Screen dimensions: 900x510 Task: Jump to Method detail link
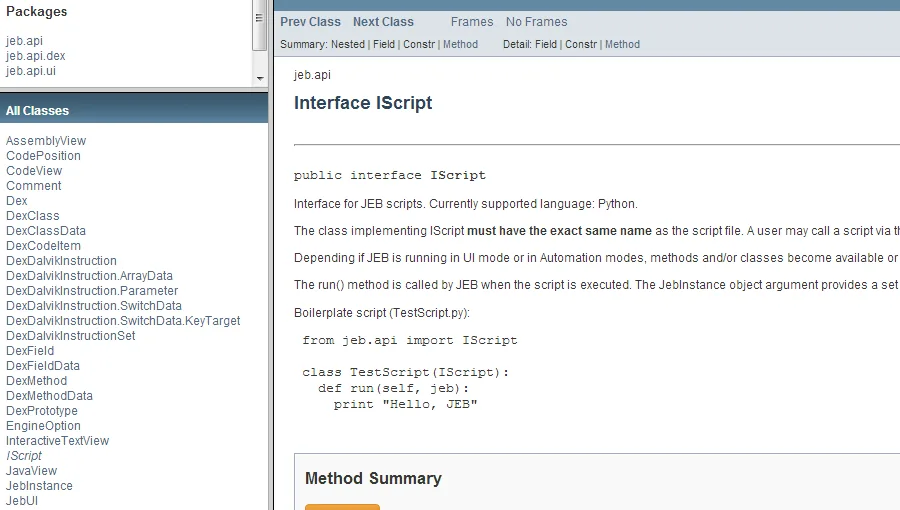(622, 44)
